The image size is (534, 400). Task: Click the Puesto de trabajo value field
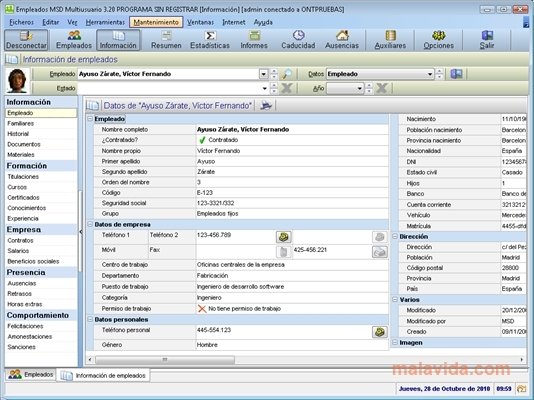(x=292, y=287)
